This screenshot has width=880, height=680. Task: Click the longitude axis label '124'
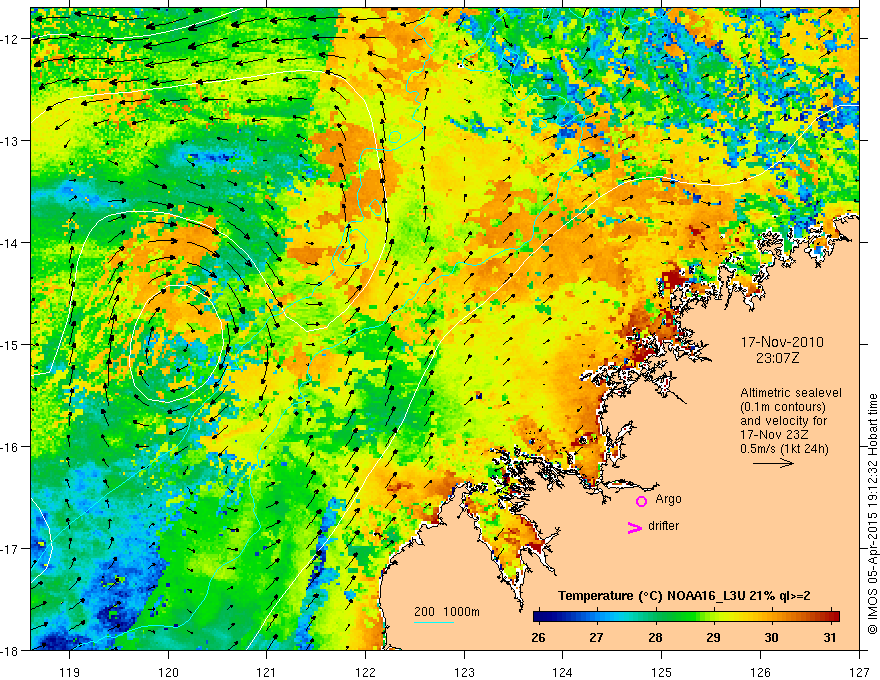[x=563, y=672]
